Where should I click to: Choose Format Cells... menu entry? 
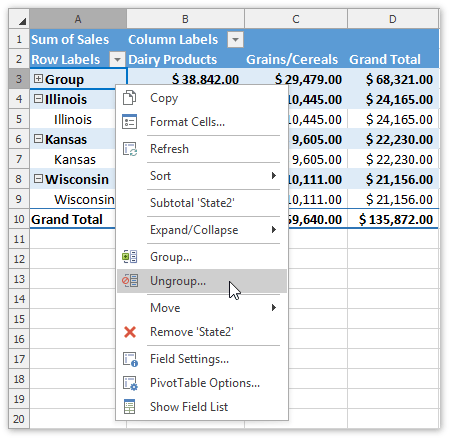[x=202, y=122]
